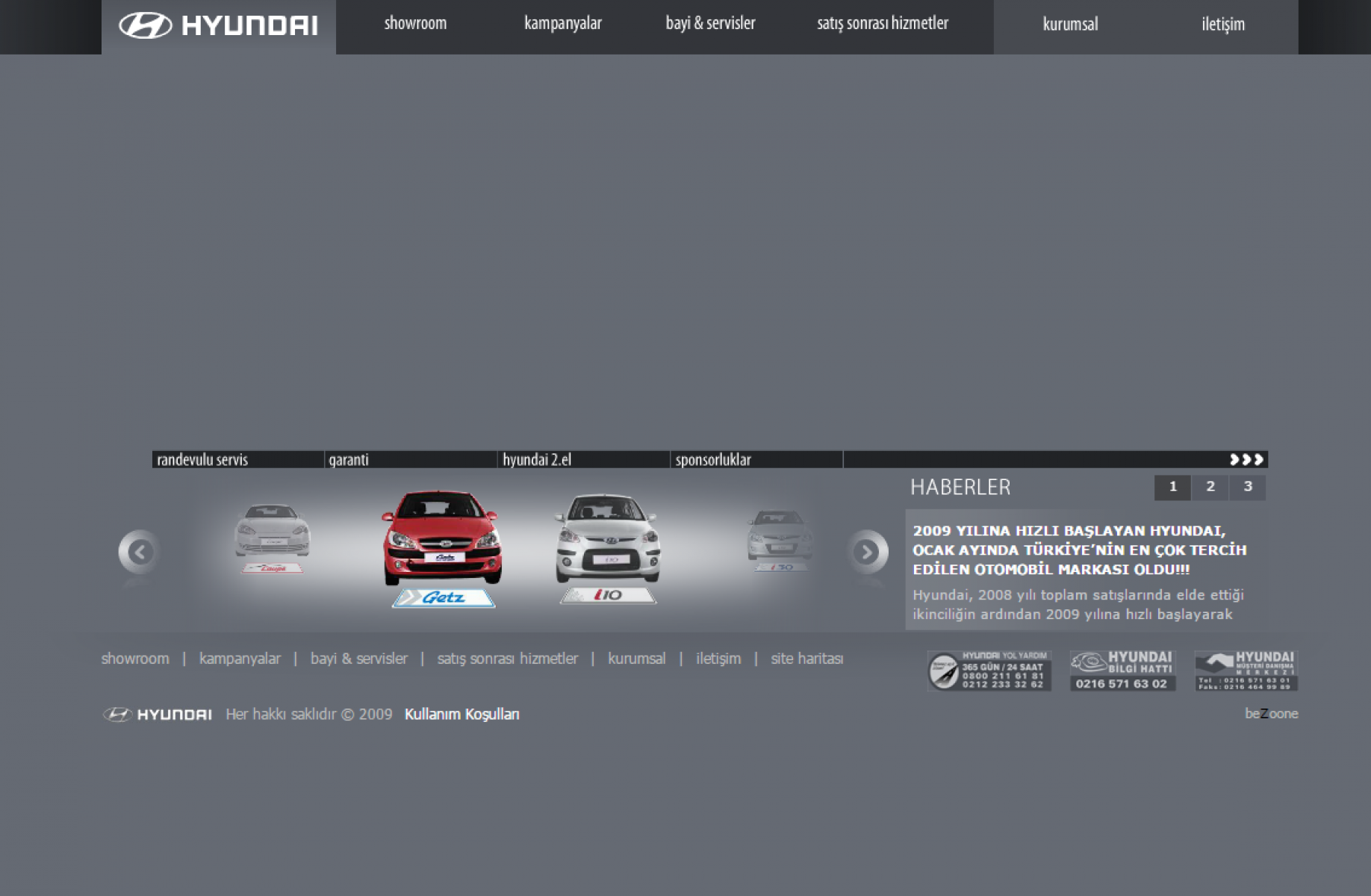
Task: Open Hyundai Müşteri Danışma Merkezi badge
Action: coord(1246,671)
